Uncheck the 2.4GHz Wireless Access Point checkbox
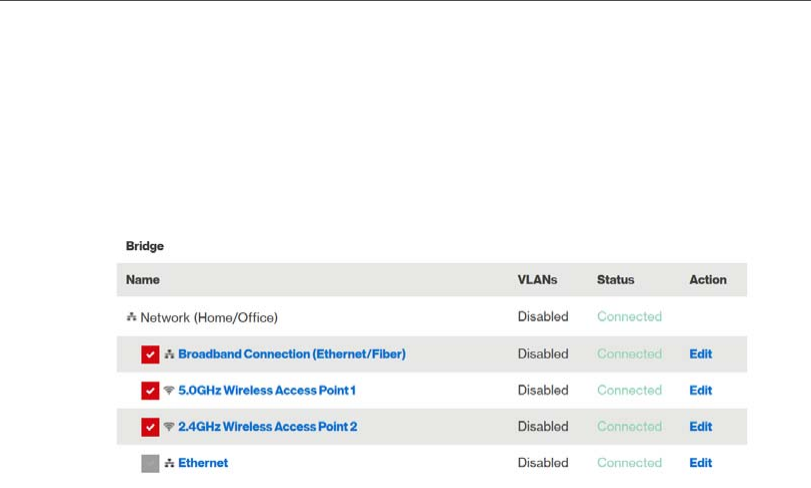The width and height of the screenshot is (811, 488). click(x=150, y=427)
